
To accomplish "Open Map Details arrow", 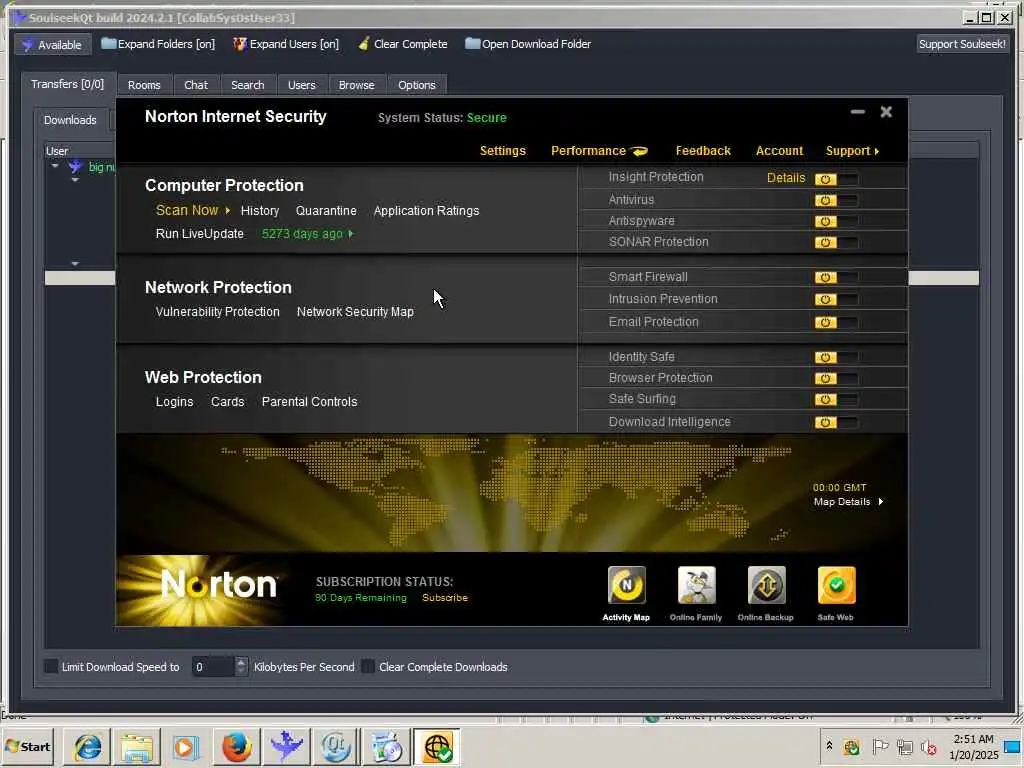I will (880, 502).
